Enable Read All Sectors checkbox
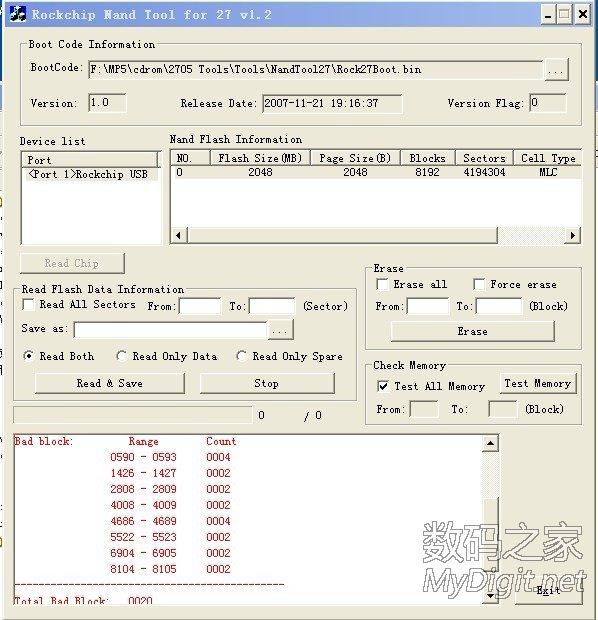598x620 pixels. [x=28, y=304]
